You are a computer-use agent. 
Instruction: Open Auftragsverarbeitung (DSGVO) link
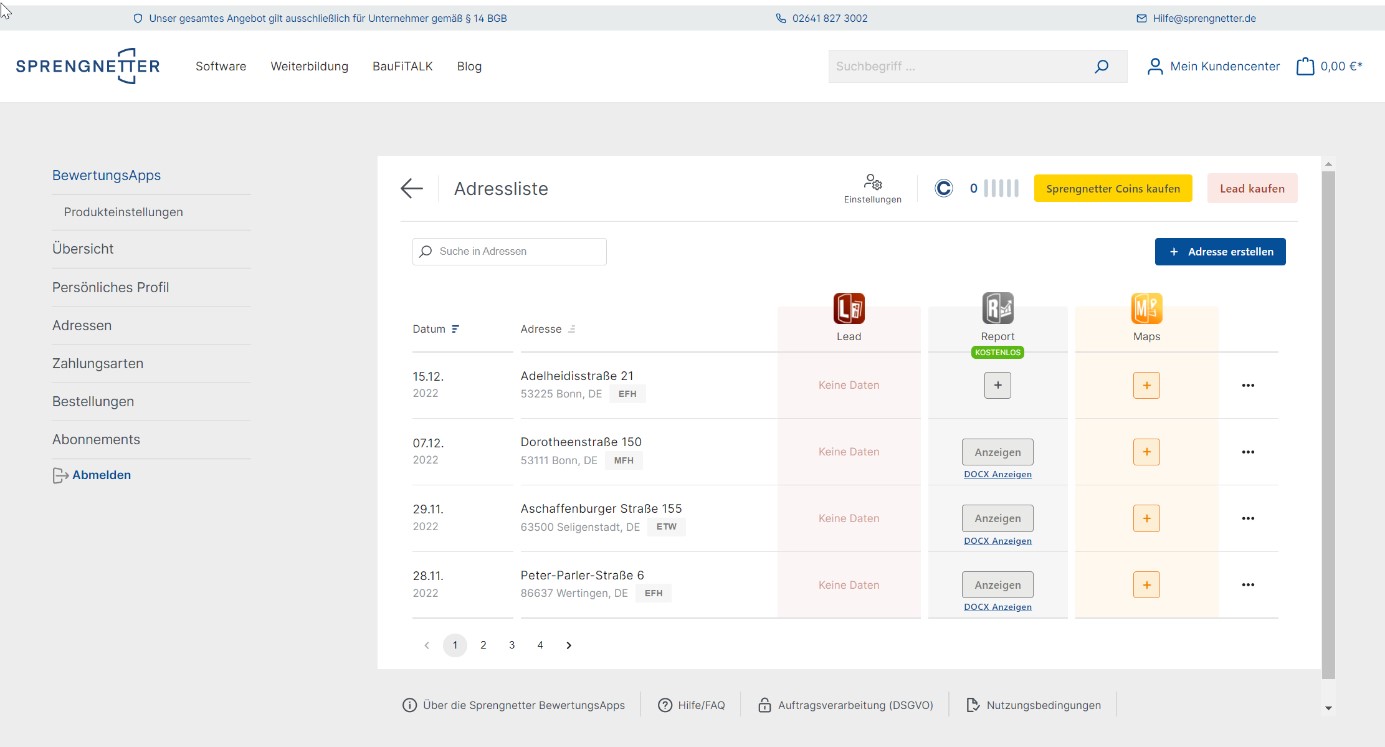846,705
